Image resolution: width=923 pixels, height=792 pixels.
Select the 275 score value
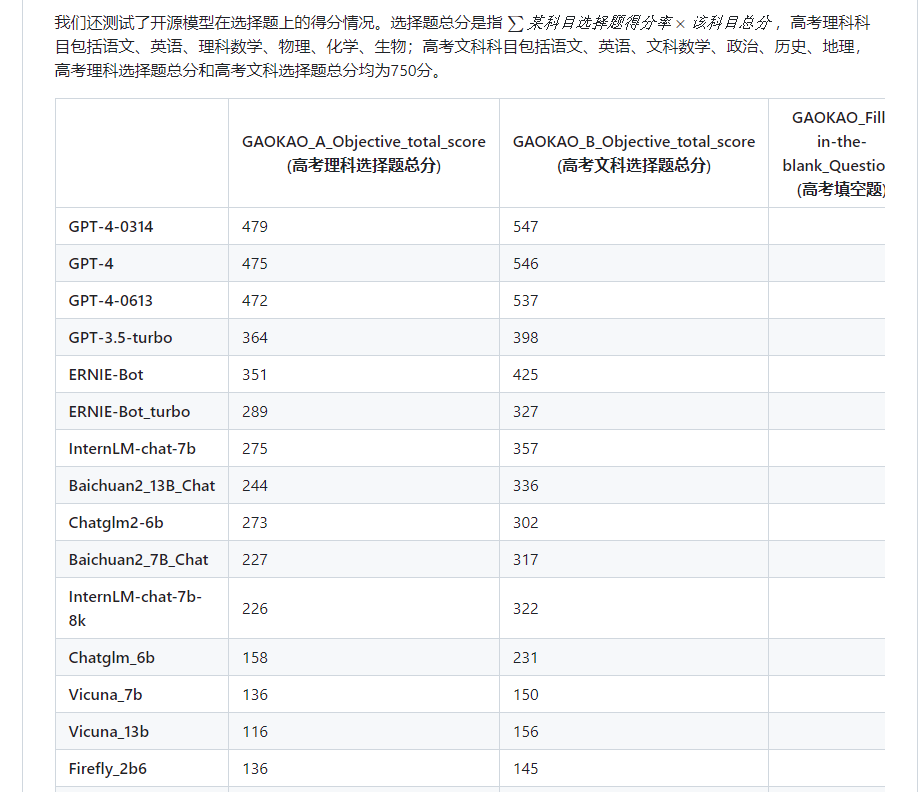(255, 449)
